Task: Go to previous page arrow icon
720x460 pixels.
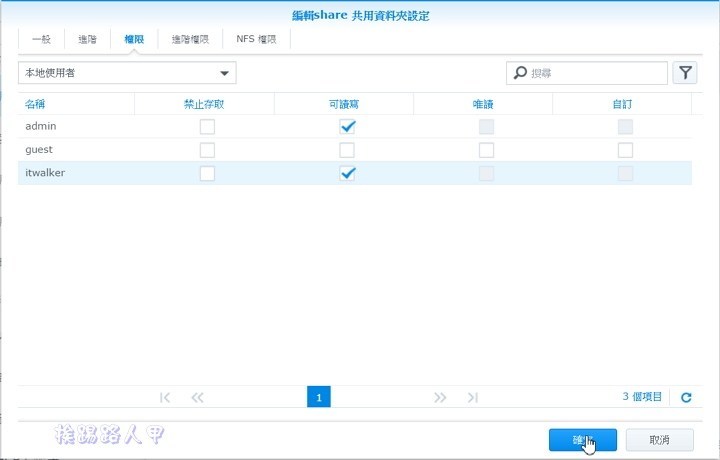Action: [197, 397]
